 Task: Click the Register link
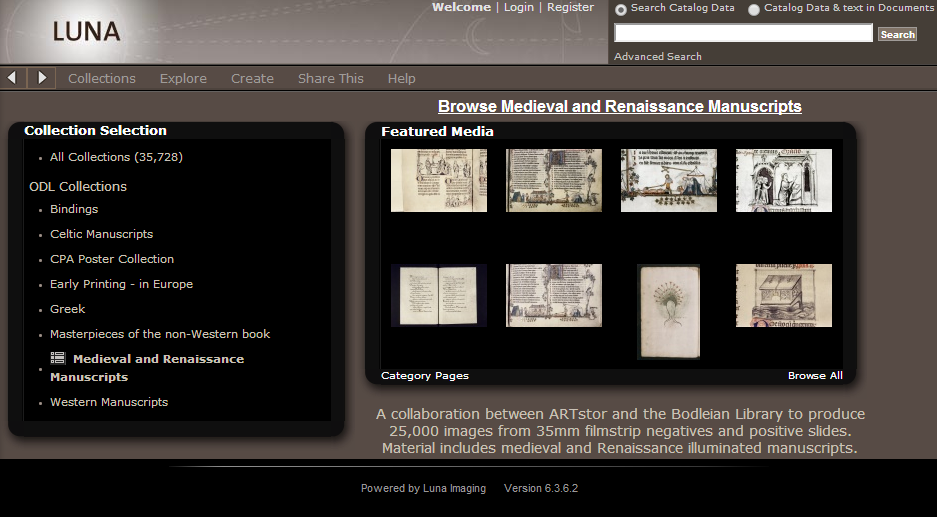[x=570, y=7]
